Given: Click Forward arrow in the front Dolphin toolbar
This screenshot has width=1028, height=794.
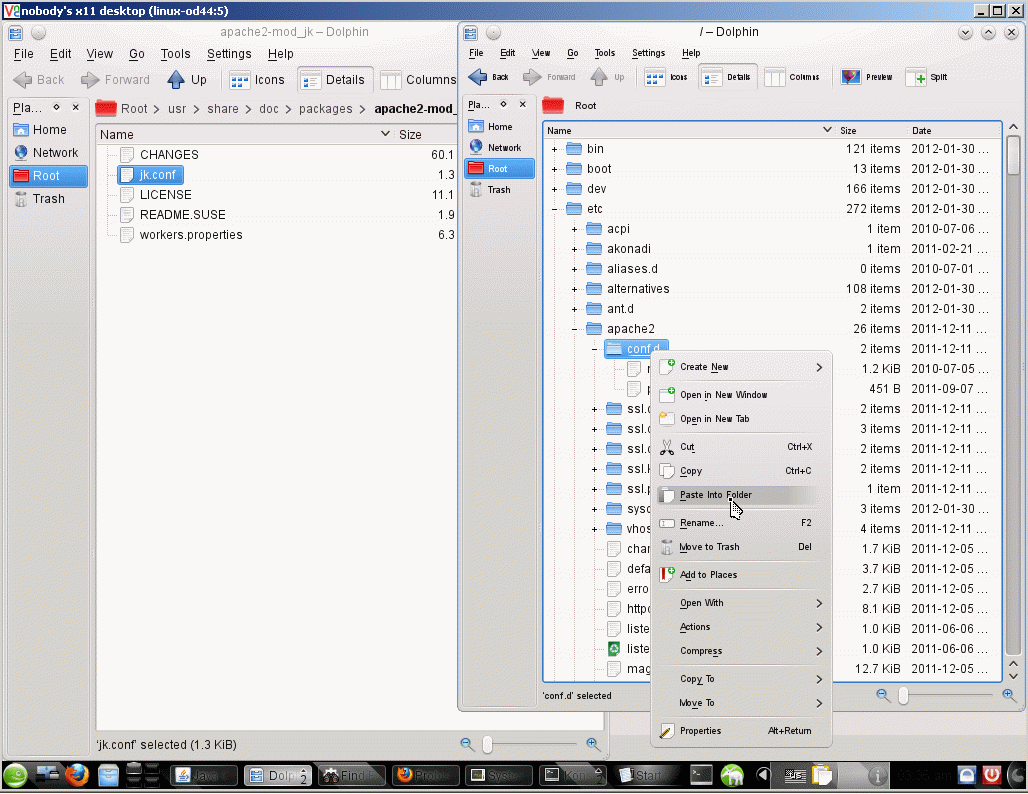Looking at the screenshot, I should pyautogui.click(x=549, y=77).
